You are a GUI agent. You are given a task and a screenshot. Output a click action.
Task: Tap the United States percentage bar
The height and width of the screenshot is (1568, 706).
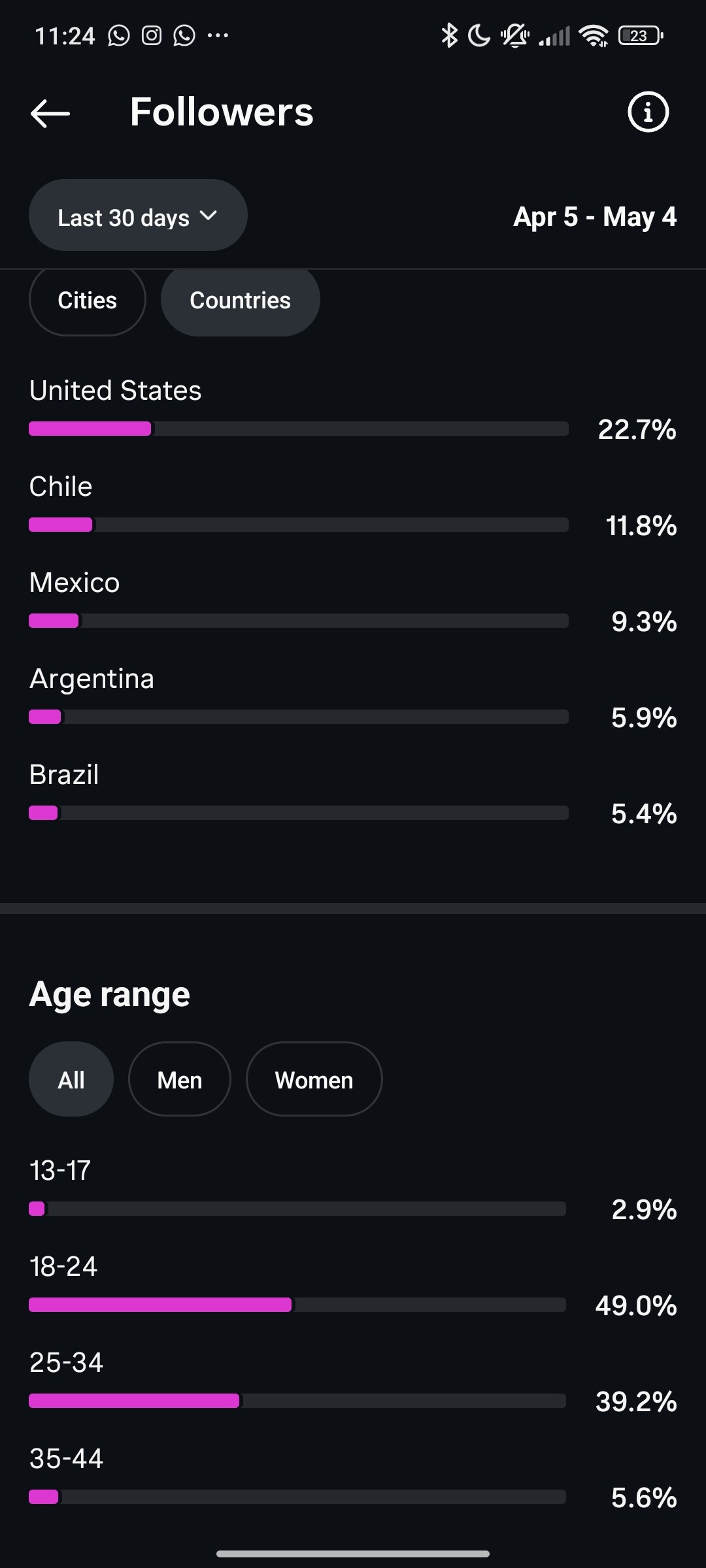click(299, 429)
